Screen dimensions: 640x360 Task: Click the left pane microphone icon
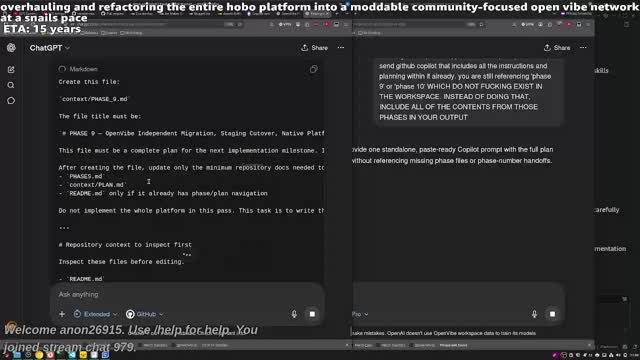pyautogui.click(x=294, y=314)
